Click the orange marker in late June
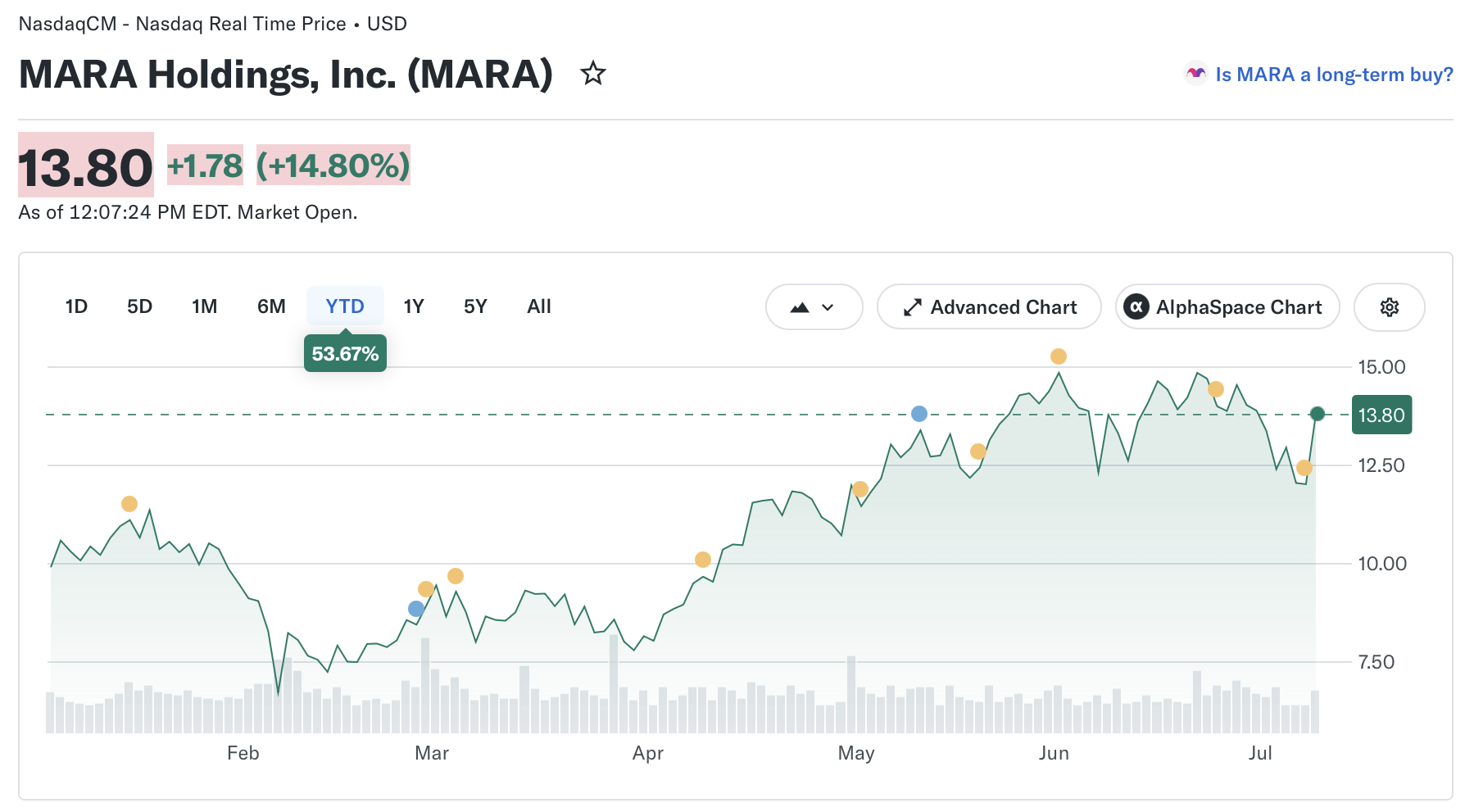 tap(1216, 389)
